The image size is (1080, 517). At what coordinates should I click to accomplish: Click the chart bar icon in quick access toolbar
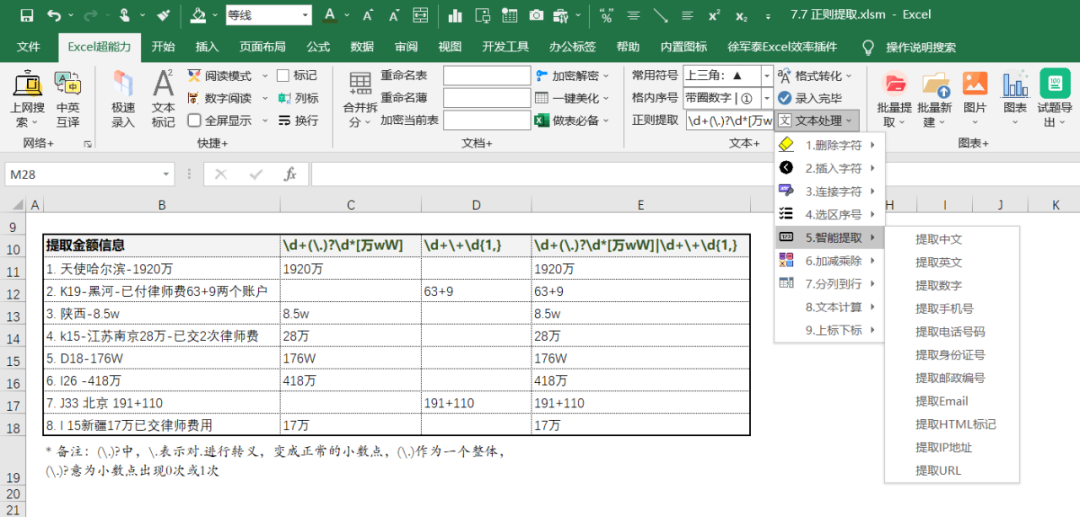point(455,14)
